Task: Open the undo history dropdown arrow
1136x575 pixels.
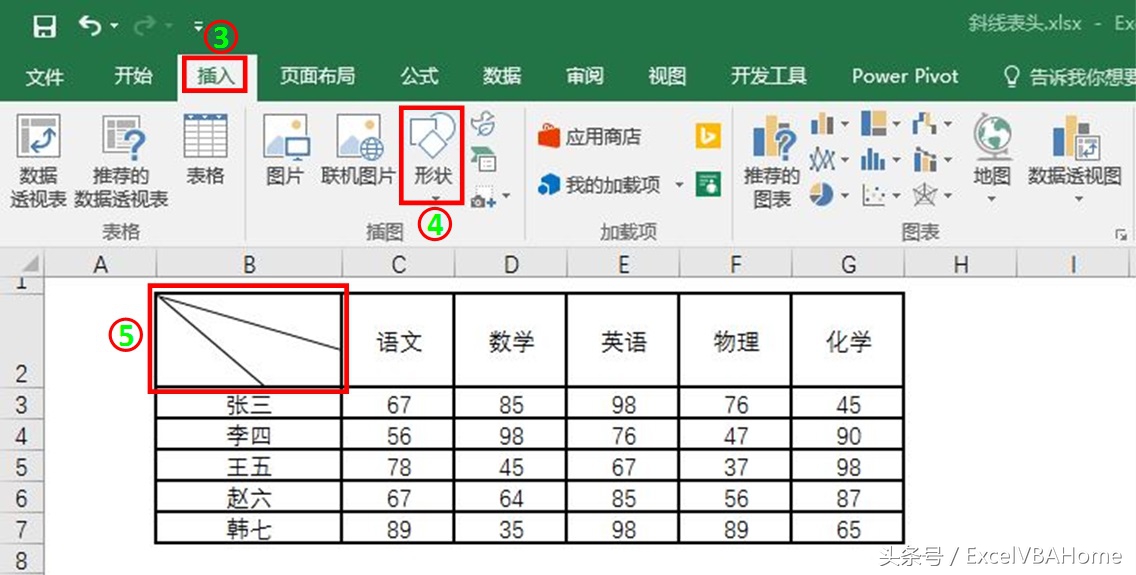Action: [114, 27]
